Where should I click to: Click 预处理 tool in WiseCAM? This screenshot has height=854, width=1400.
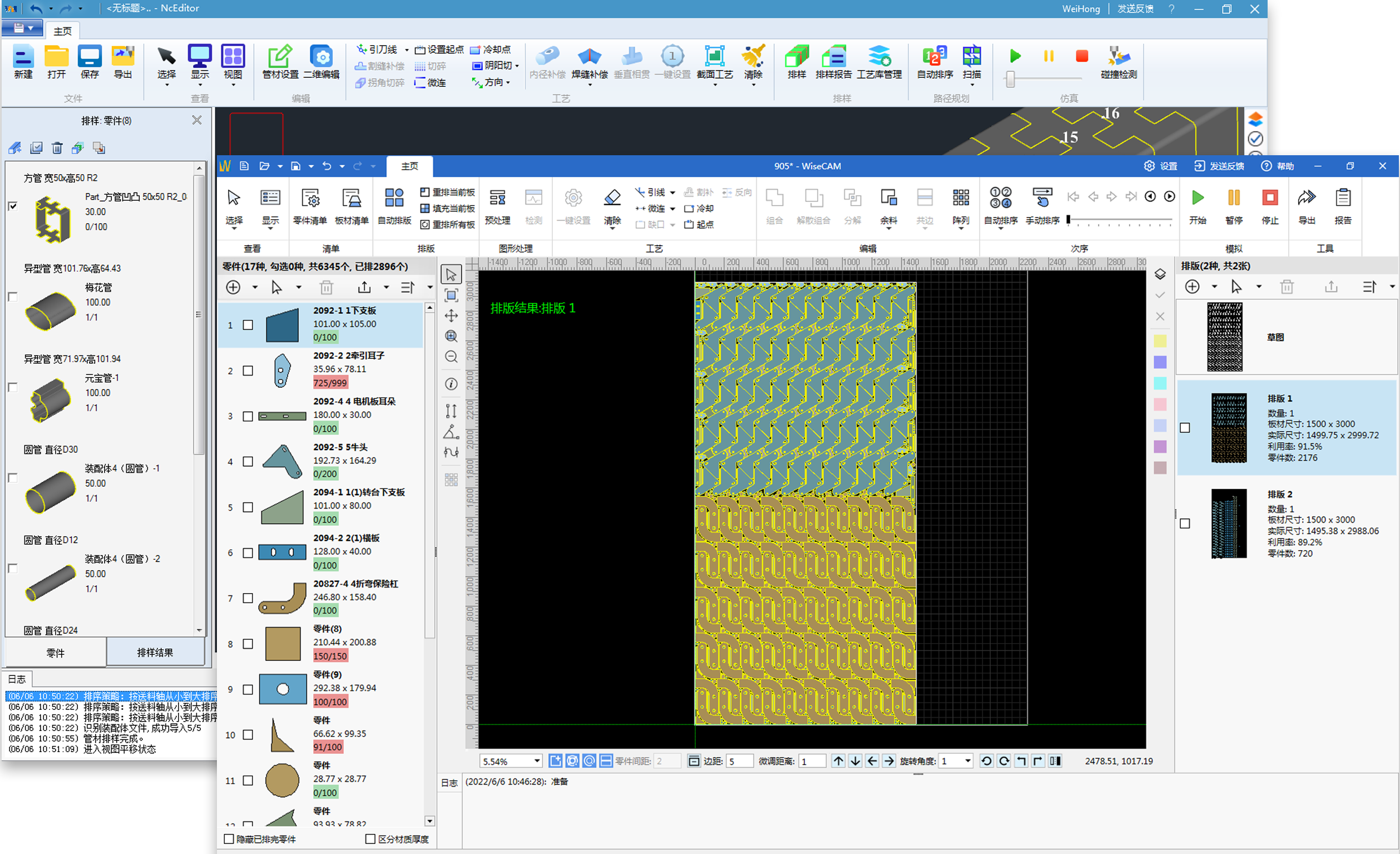(x=497, y=206)
